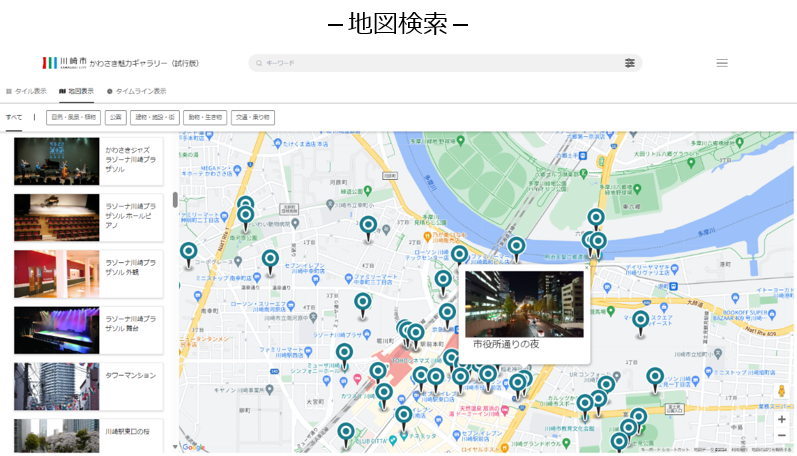Click BOOKOFF SUPER BAZAAR map marker

tap(773, 313)
